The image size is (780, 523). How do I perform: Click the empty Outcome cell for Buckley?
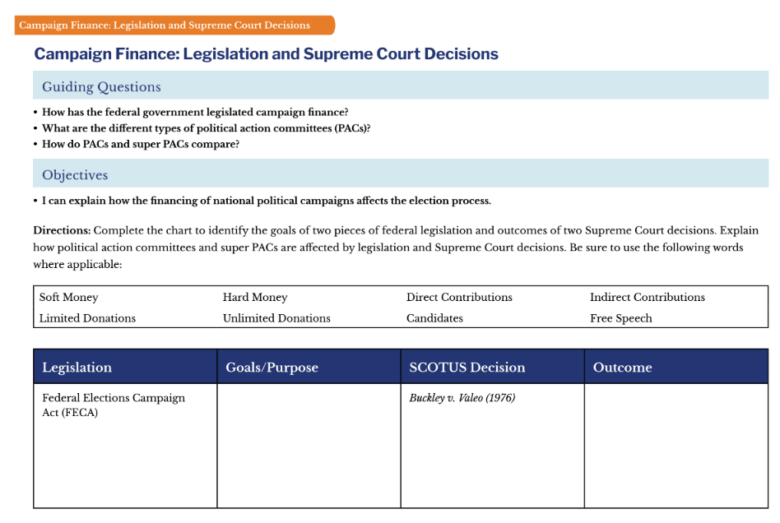[676, 445]
